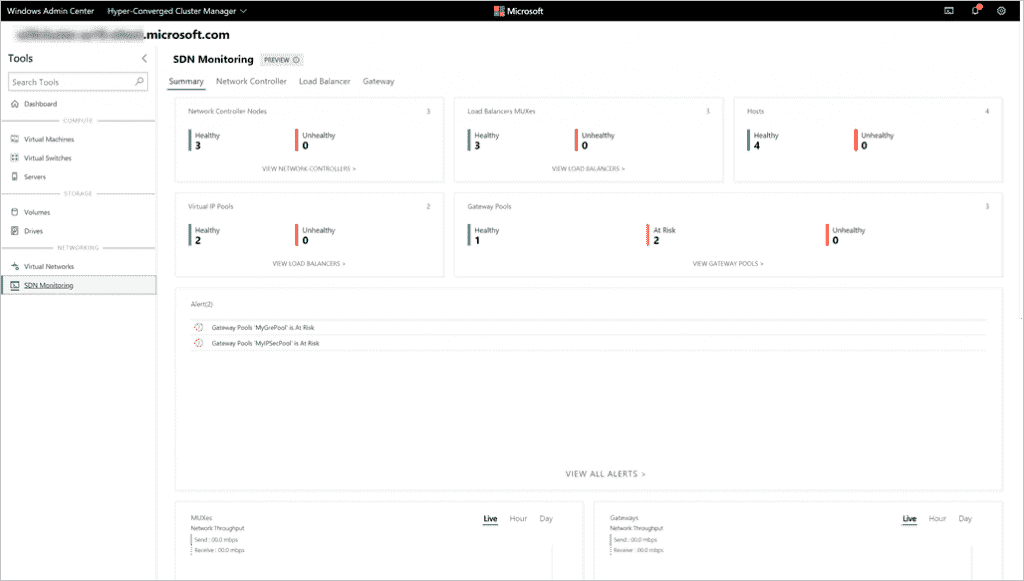Select alert "Gateway Pools 'MyGrePool' is At Risk"

pyautogui.click(x=263, y=328)
